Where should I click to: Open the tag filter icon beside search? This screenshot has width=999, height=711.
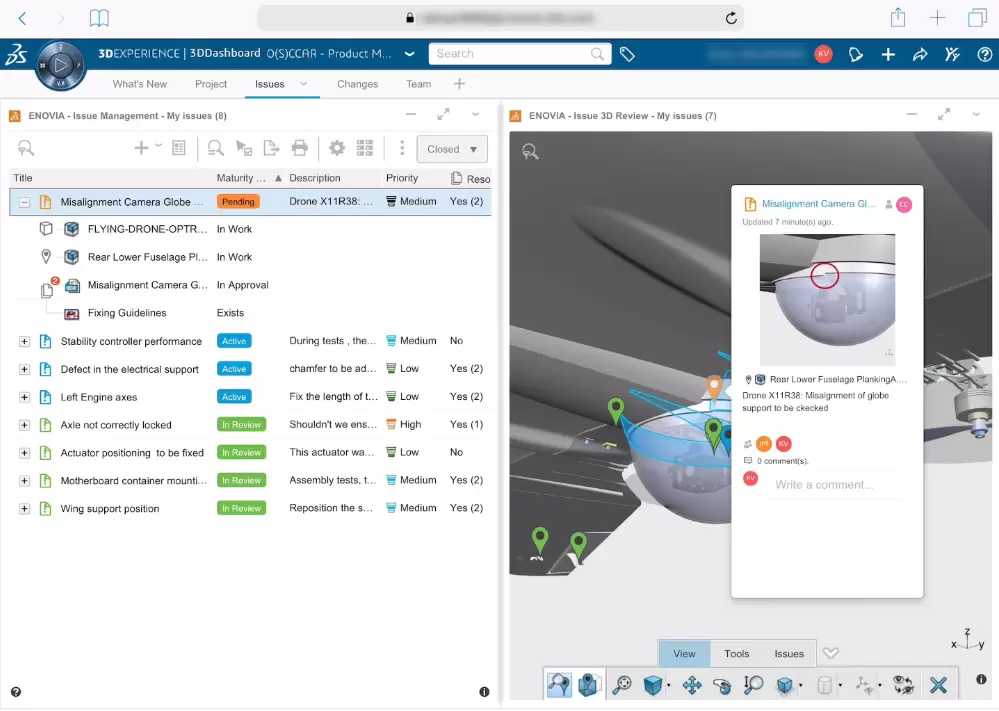coord(628,54)
